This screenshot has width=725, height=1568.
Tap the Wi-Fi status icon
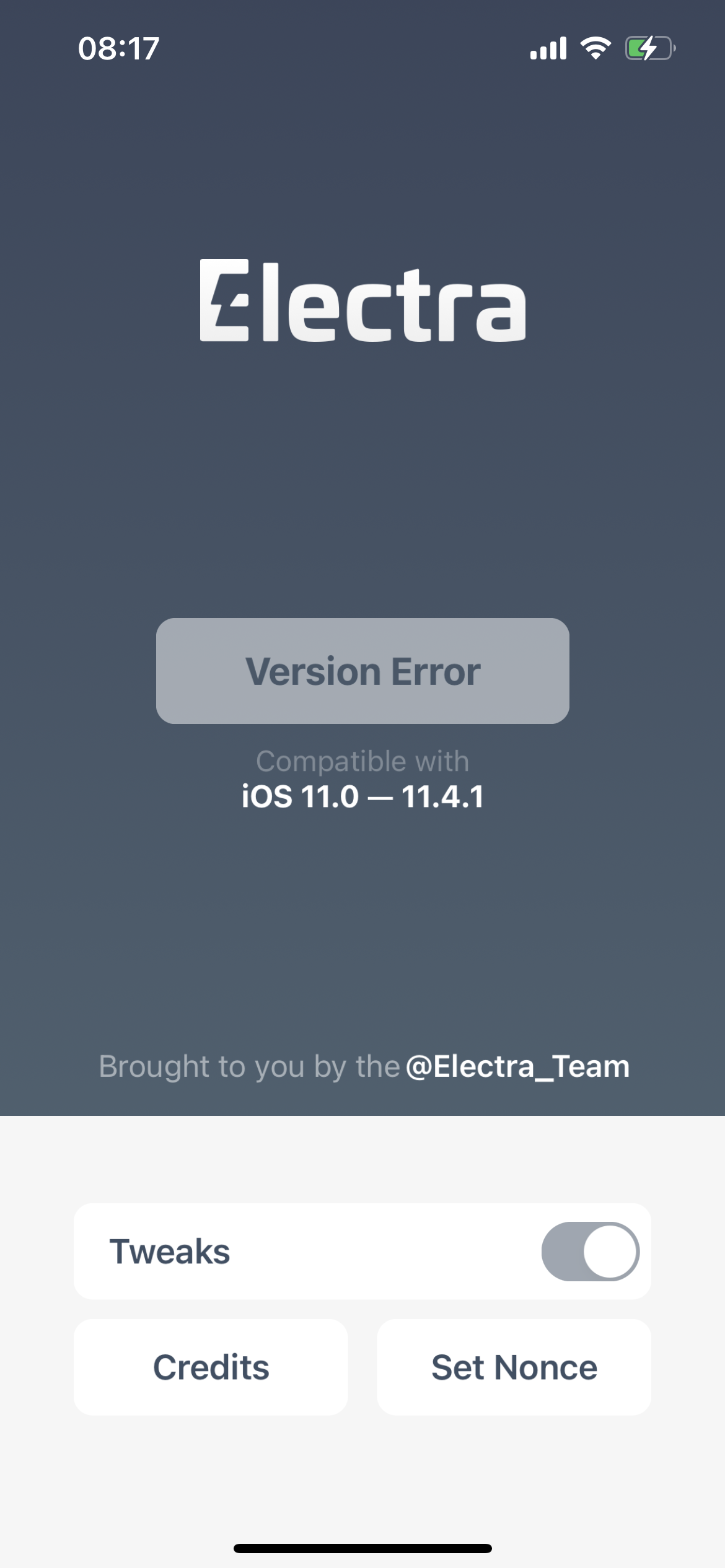[x=595, y=48]
